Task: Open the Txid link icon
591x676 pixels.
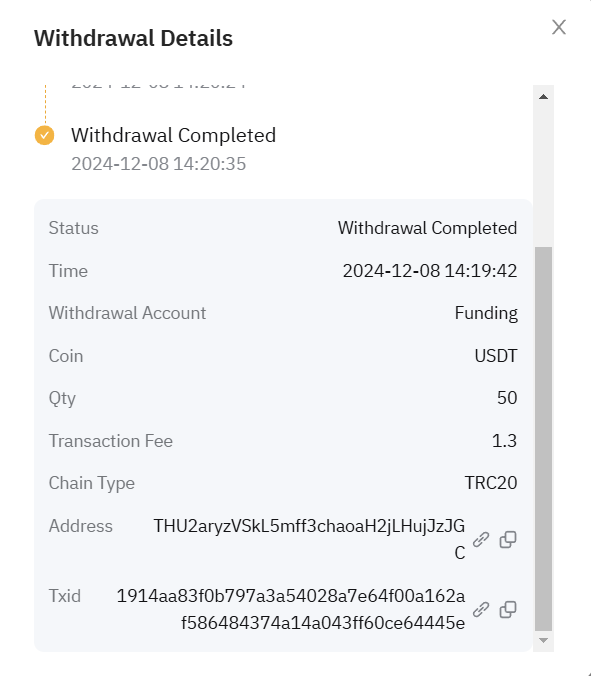Action: pos(481,609)
